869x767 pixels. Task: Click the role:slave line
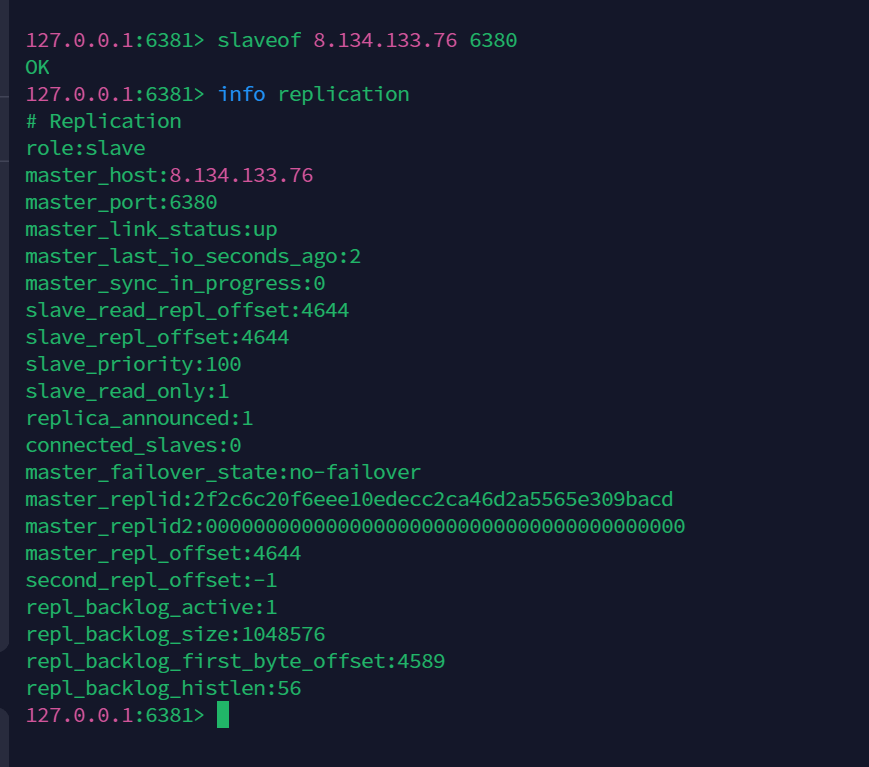86,148
